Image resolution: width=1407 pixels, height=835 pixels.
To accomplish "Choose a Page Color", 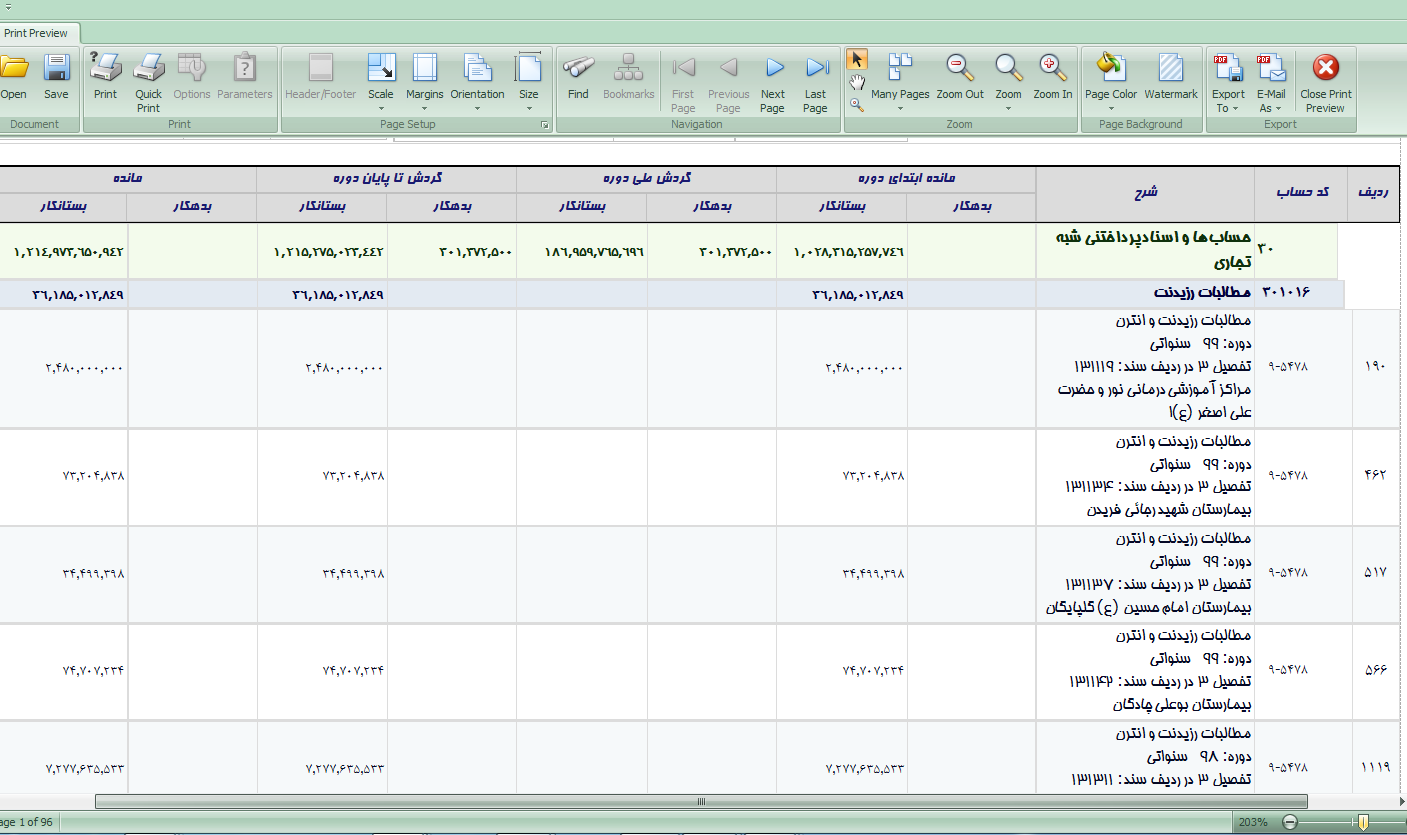I will point(1111,82).
